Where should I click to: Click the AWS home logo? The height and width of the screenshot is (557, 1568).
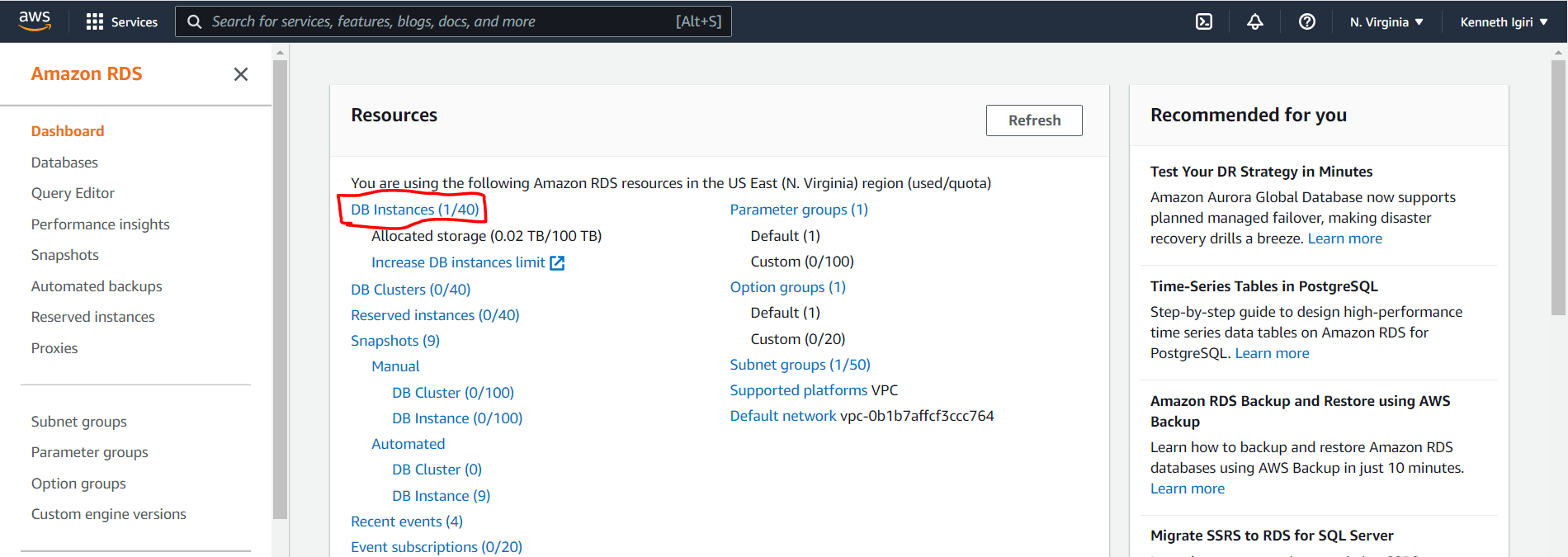point(34,21)
